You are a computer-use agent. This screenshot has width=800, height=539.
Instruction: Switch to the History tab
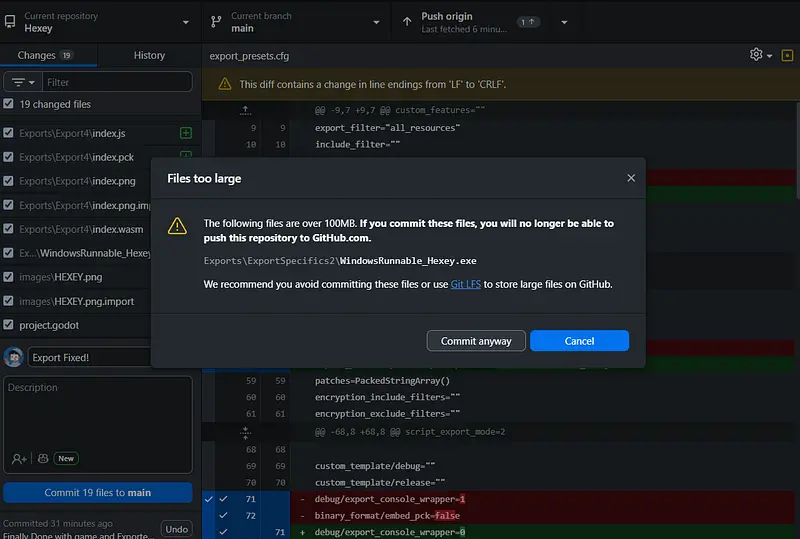coord(149,56)
